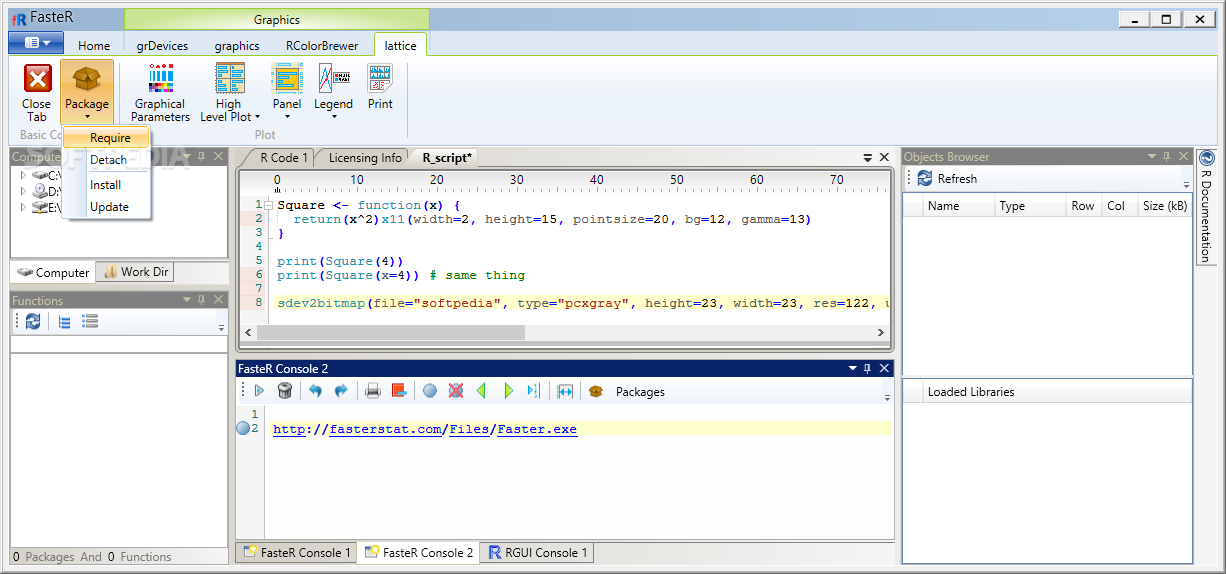Click the Close Tab ribbon icon
This screenshot has width=1226, height=574.
(x=37, y=80)
